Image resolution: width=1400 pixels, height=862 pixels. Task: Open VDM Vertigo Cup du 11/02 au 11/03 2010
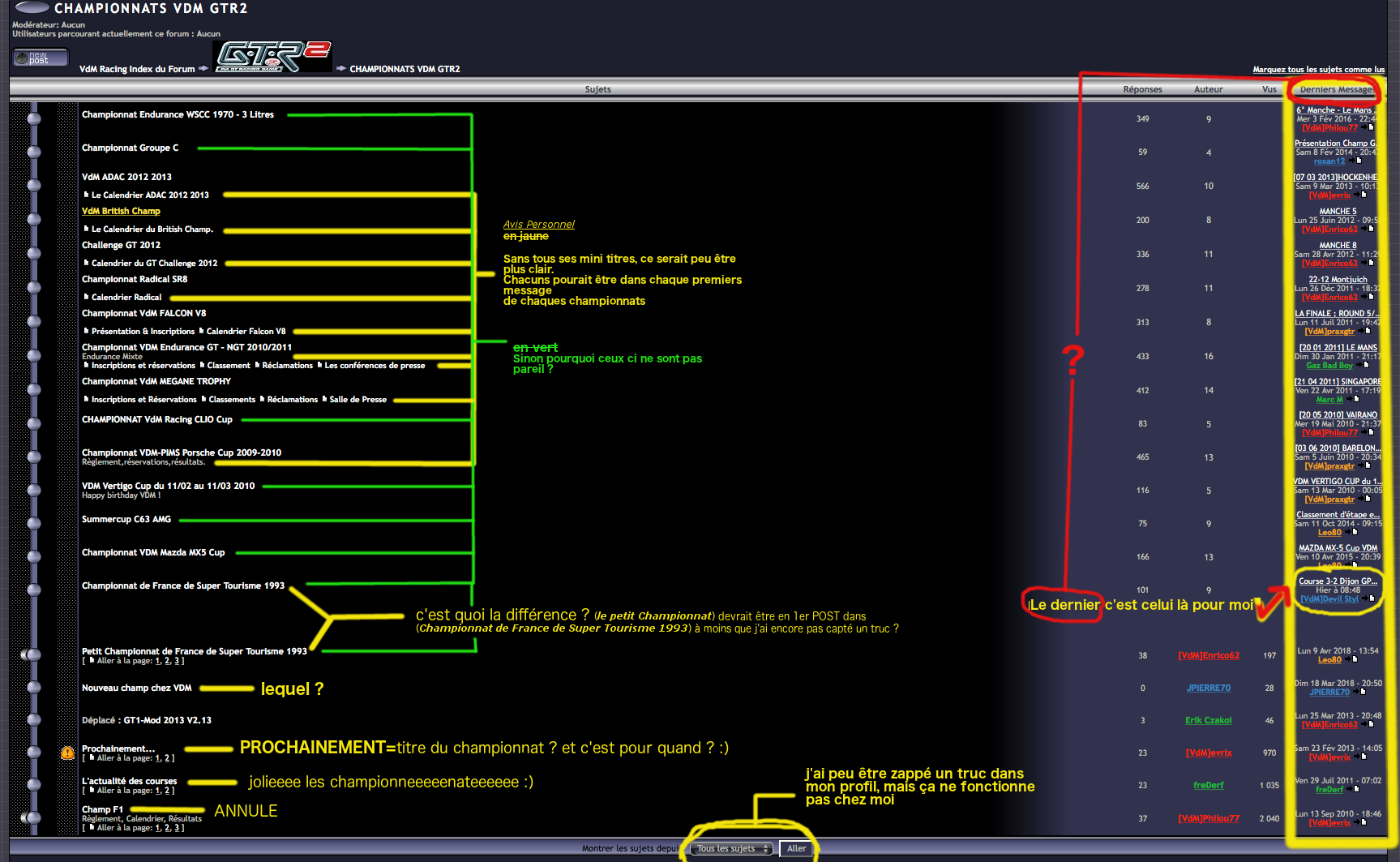coord(168,486)
